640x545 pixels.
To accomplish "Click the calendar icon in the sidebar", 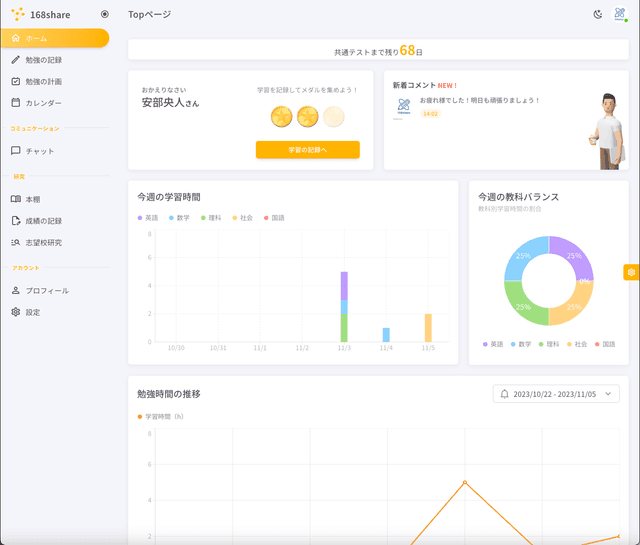I will click(16, 102).
